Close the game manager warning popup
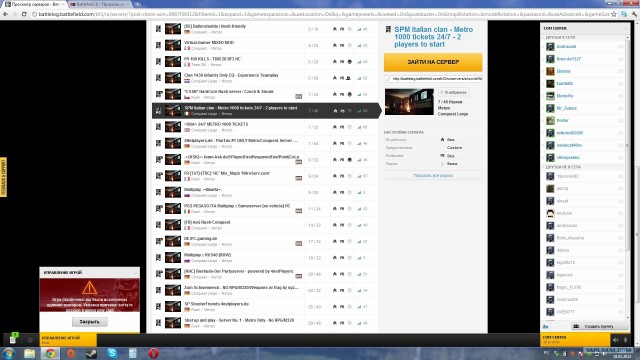 89,322
